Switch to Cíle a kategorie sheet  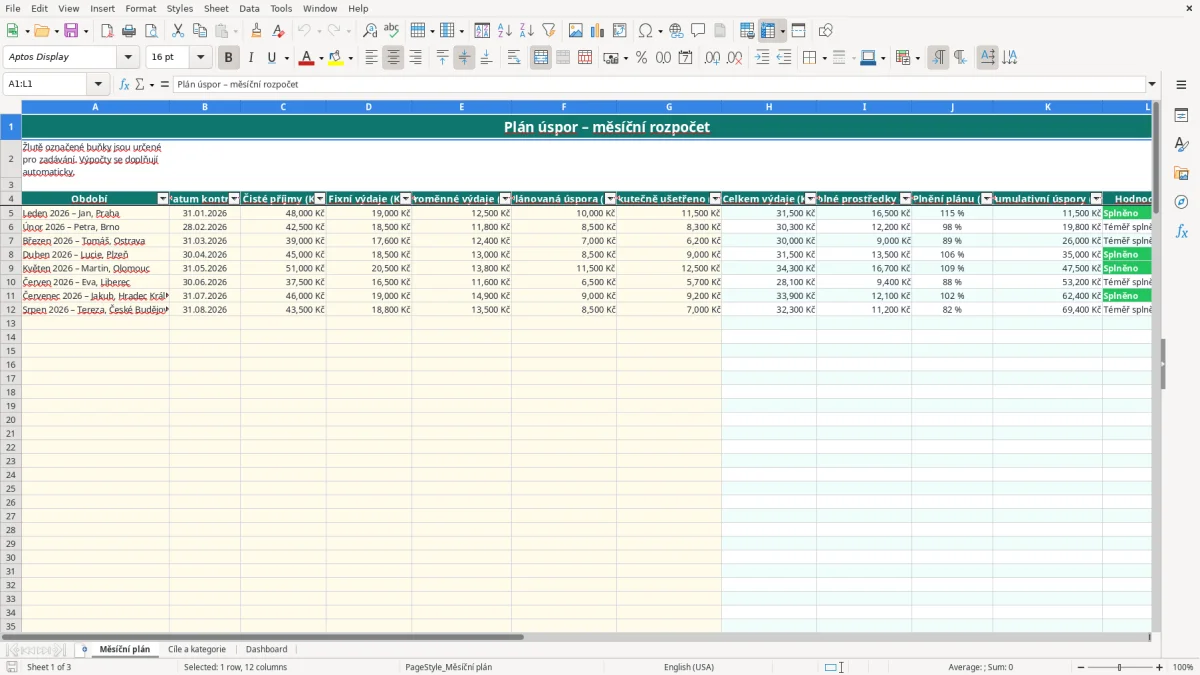tap(197, 649)
